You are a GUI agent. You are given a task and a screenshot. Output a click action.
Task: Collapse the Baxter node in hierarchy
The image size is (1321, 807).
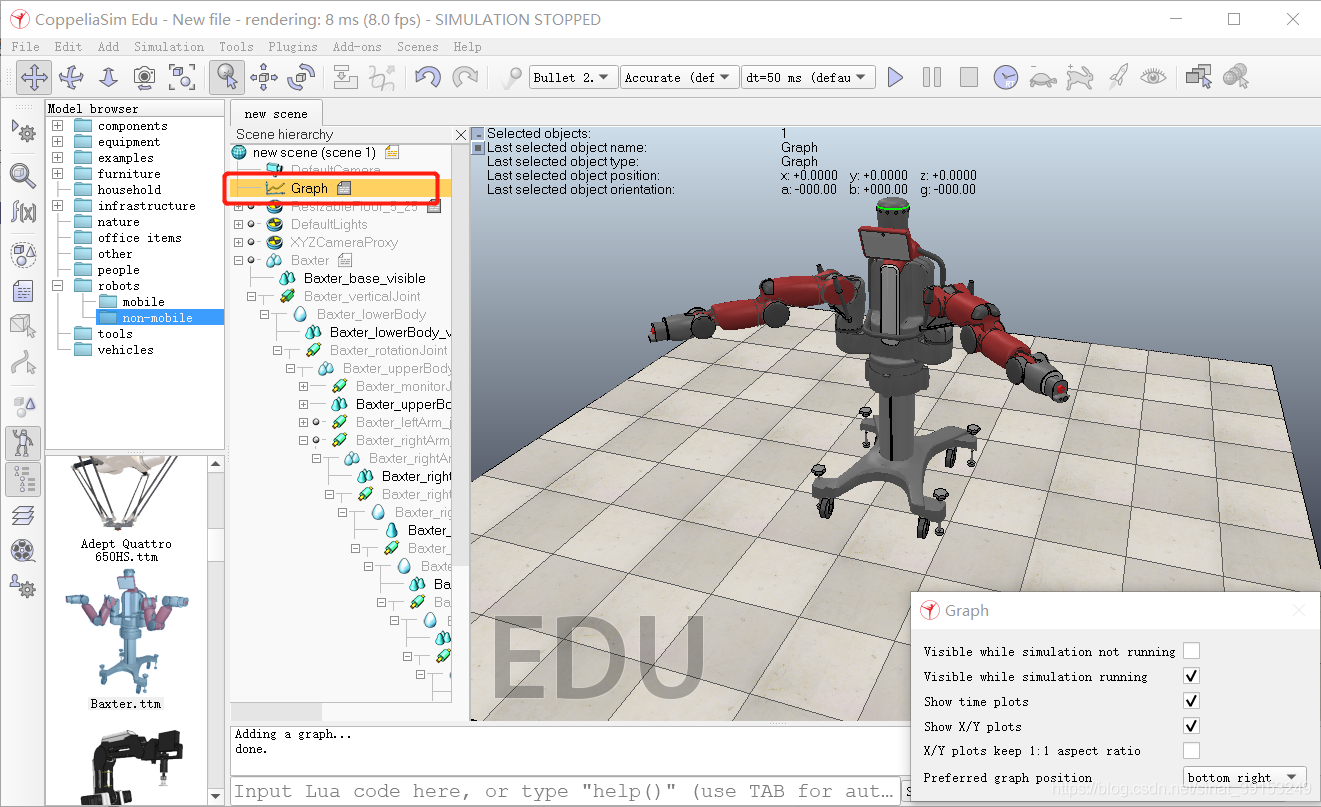tap(239, 260)
